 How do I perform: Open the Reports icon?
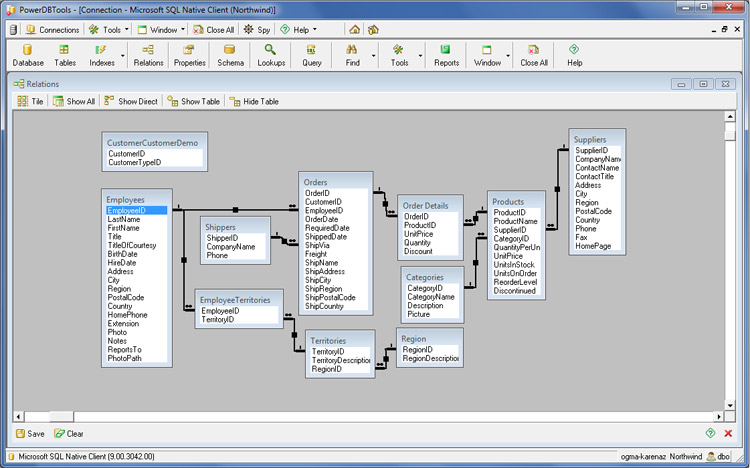[446, 55]
